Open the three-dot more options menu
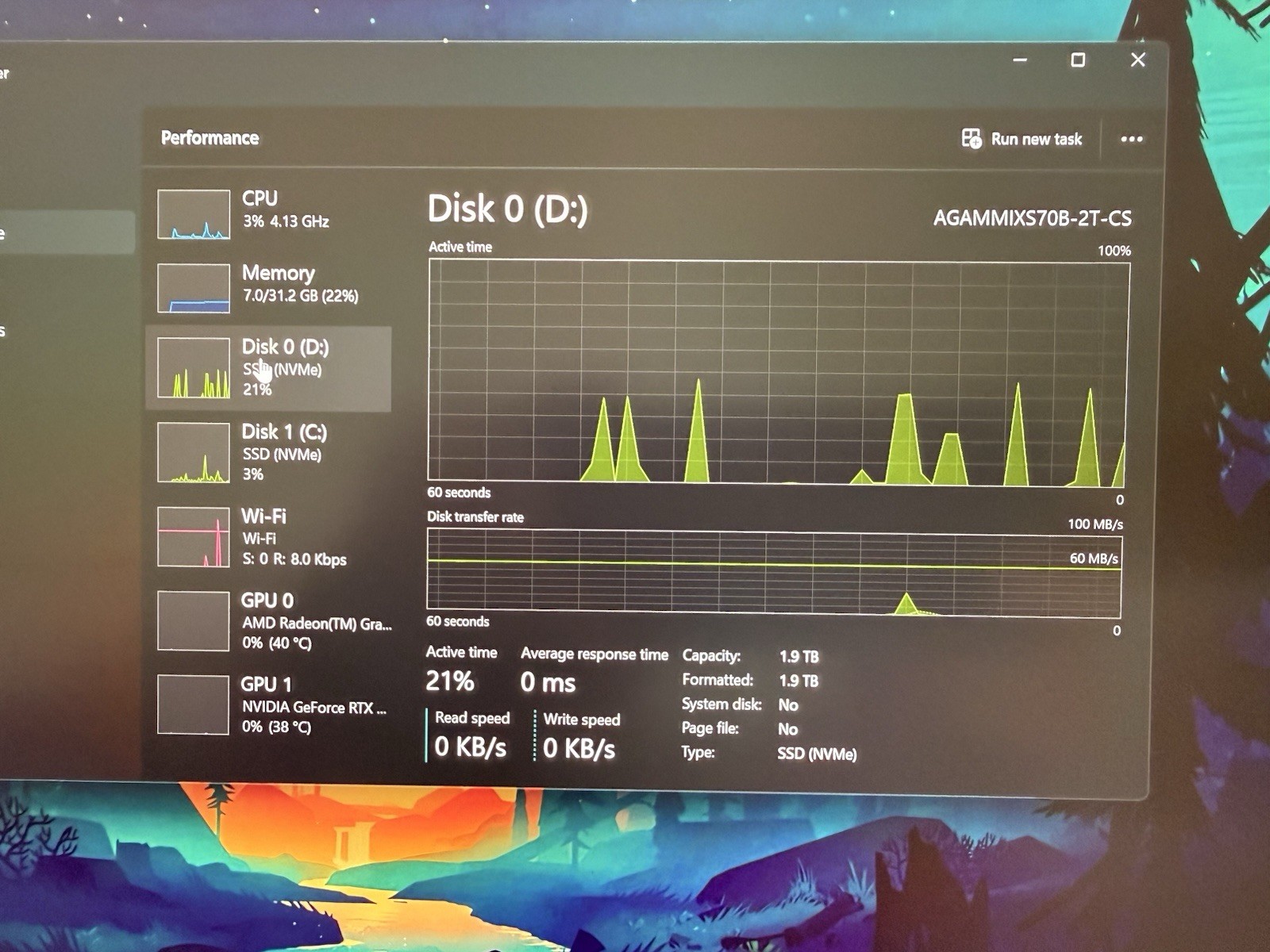Image resolution: width=1270 pixels, height=952 pixels. pos(1132,139)
